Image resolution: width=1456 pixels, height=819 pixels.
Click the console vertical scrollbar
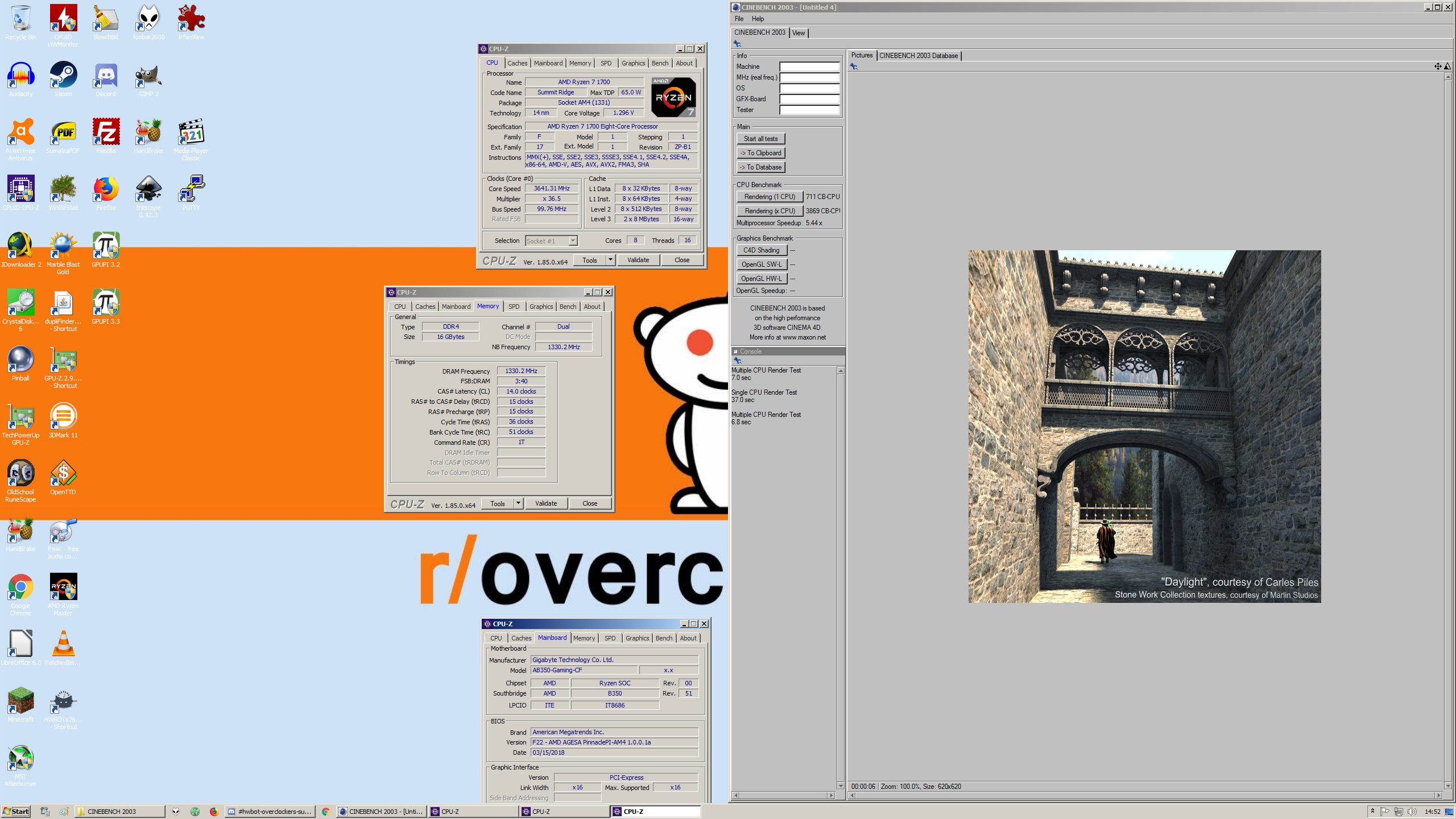point(841,578)
